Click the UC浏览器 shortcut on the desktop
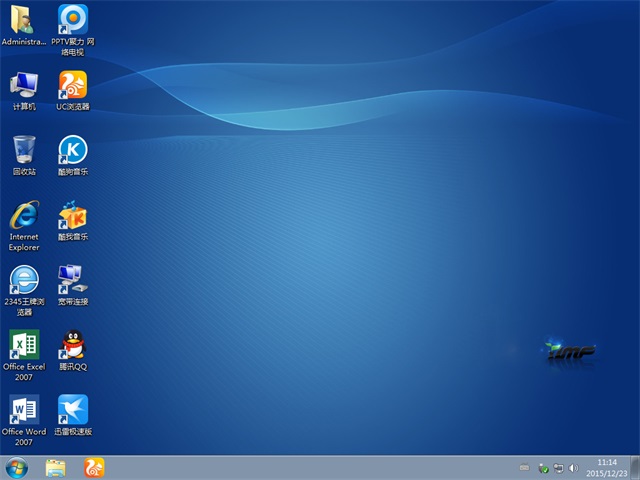 [x=72, y=85]
